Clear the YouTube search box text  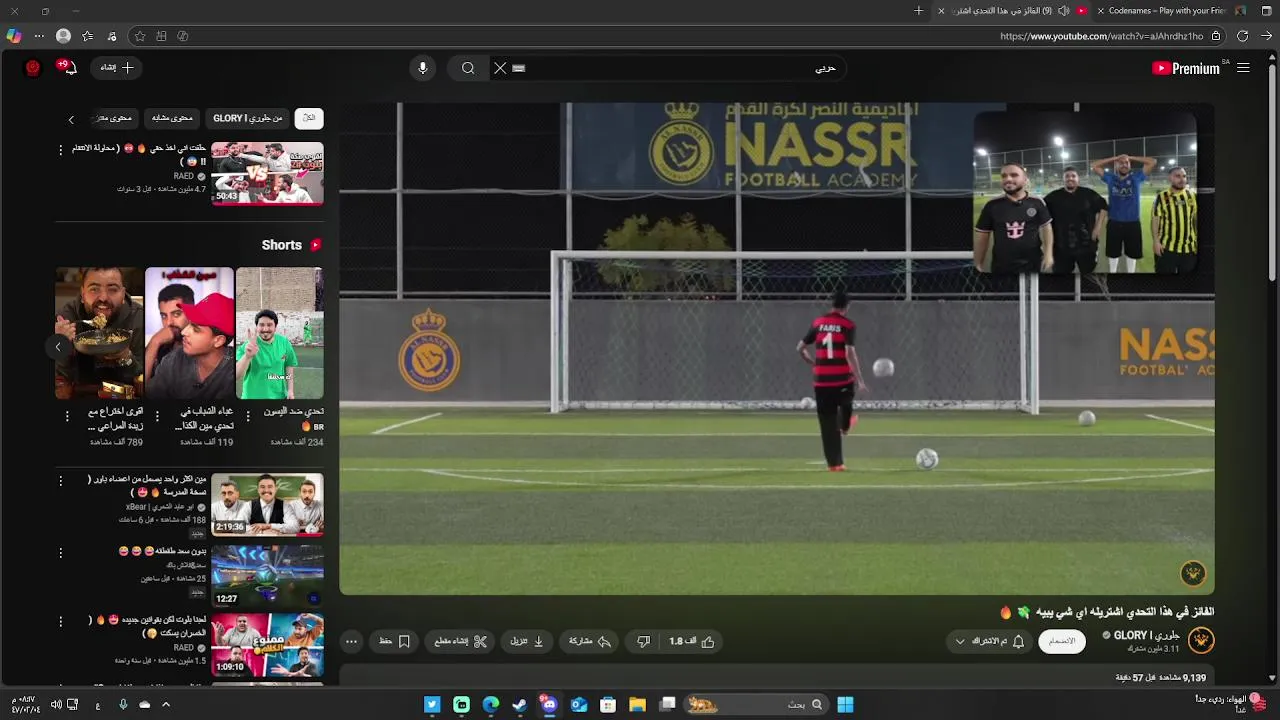point(500,68)
